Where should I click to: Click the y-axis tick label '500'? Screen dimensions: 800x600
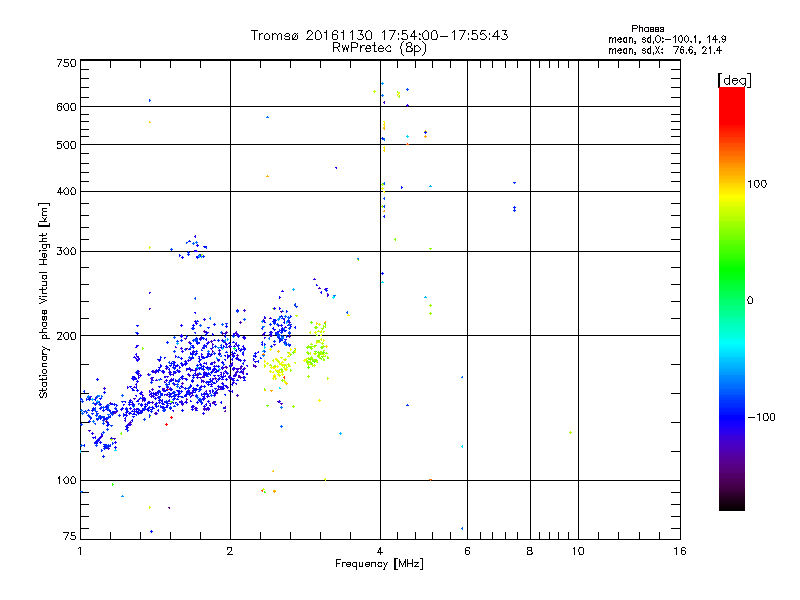pos(66,145)
